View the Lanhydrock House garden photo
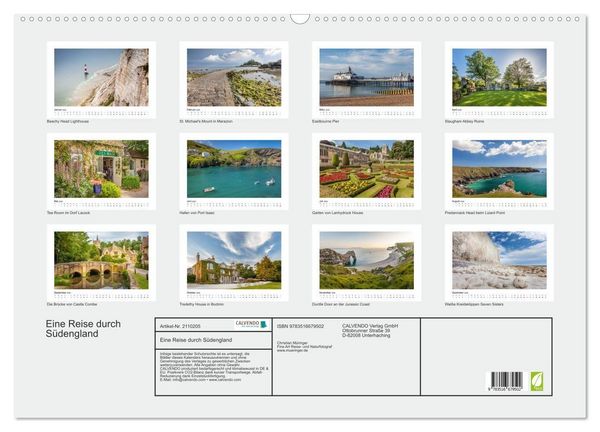The width and height of the screenshot is (600, 432). pyautogui.click(x=367, y=169)
